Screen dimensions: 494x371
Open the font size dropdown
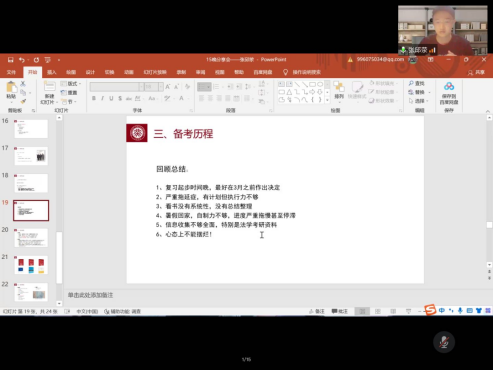click(161, 87)
